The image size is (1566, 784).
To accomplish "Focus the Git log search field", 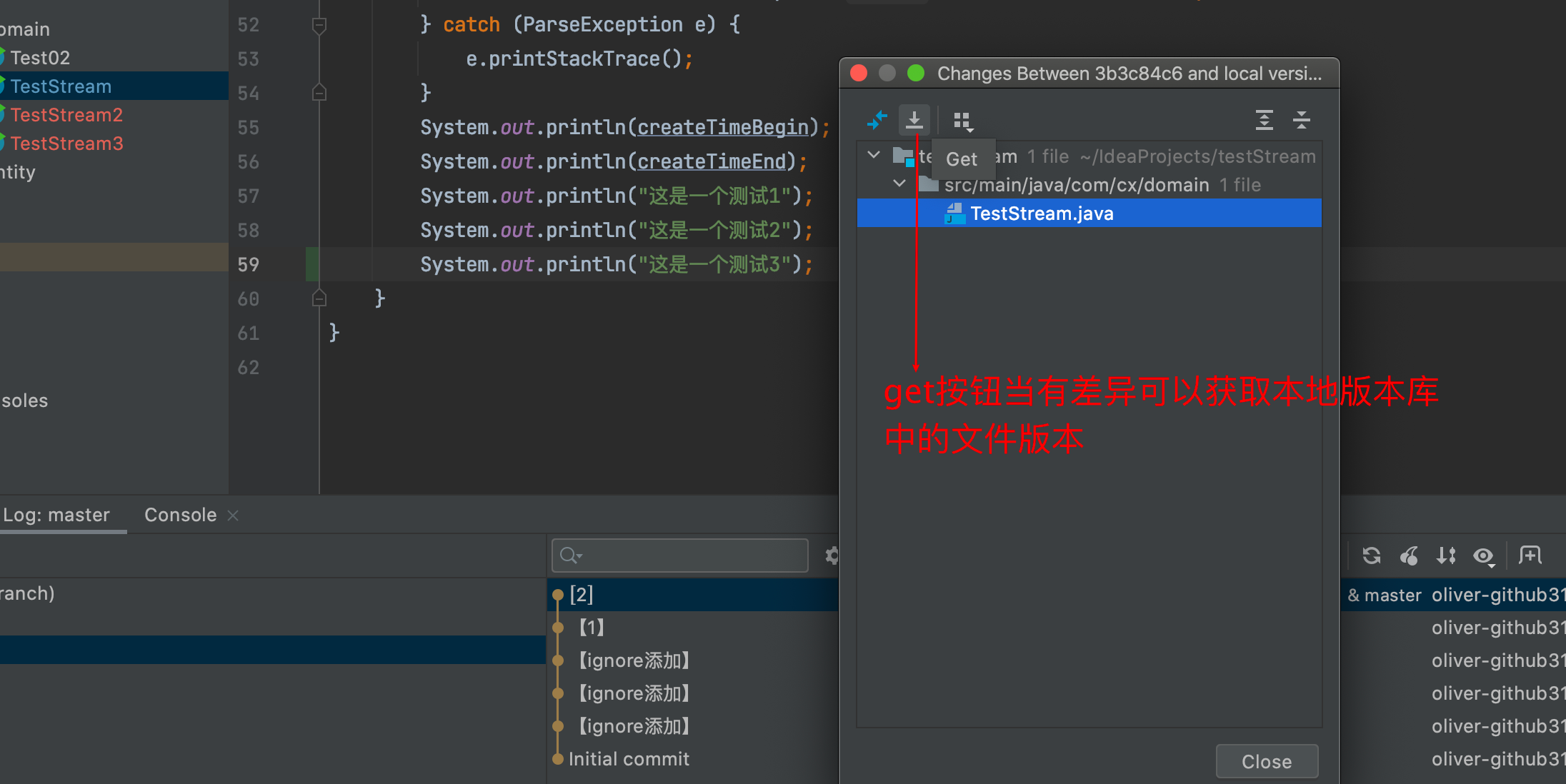I will pos(679,556).
